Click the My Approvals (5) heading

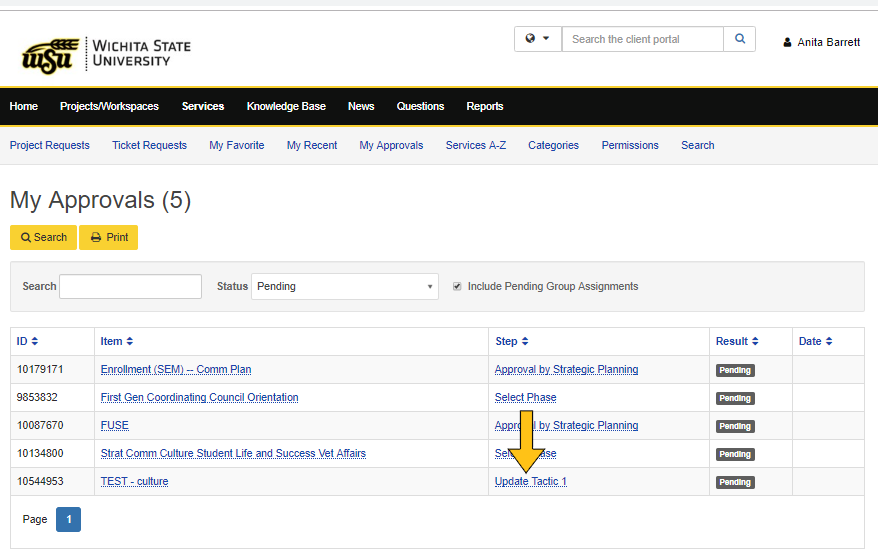(101, 200)
